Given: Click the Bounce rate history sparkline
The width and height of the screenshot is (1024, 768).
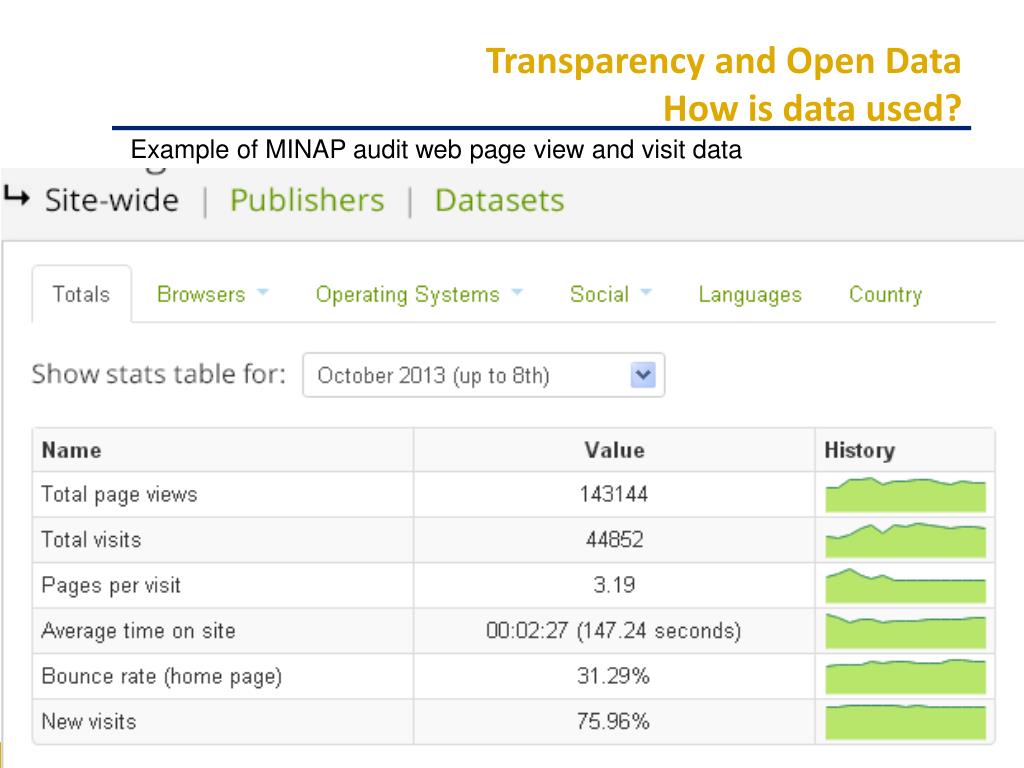Looking at the screenshot, I should click(x=905, y=677).
